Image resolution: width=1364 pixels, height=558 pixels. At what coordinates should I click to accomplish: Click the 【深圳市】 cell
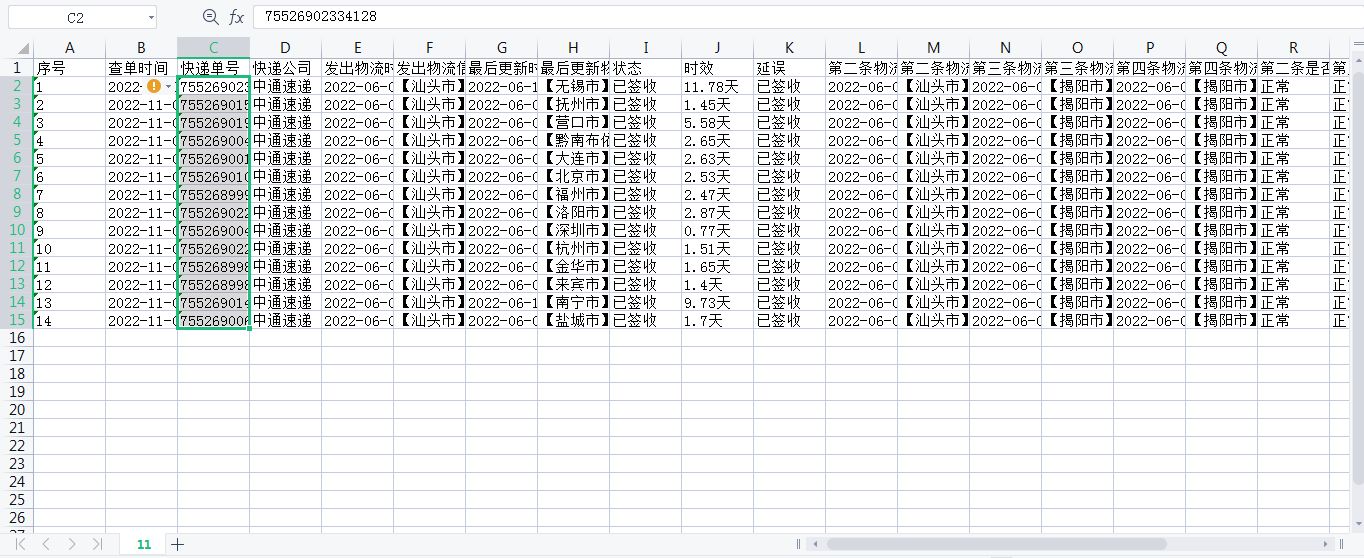point(573,230)
